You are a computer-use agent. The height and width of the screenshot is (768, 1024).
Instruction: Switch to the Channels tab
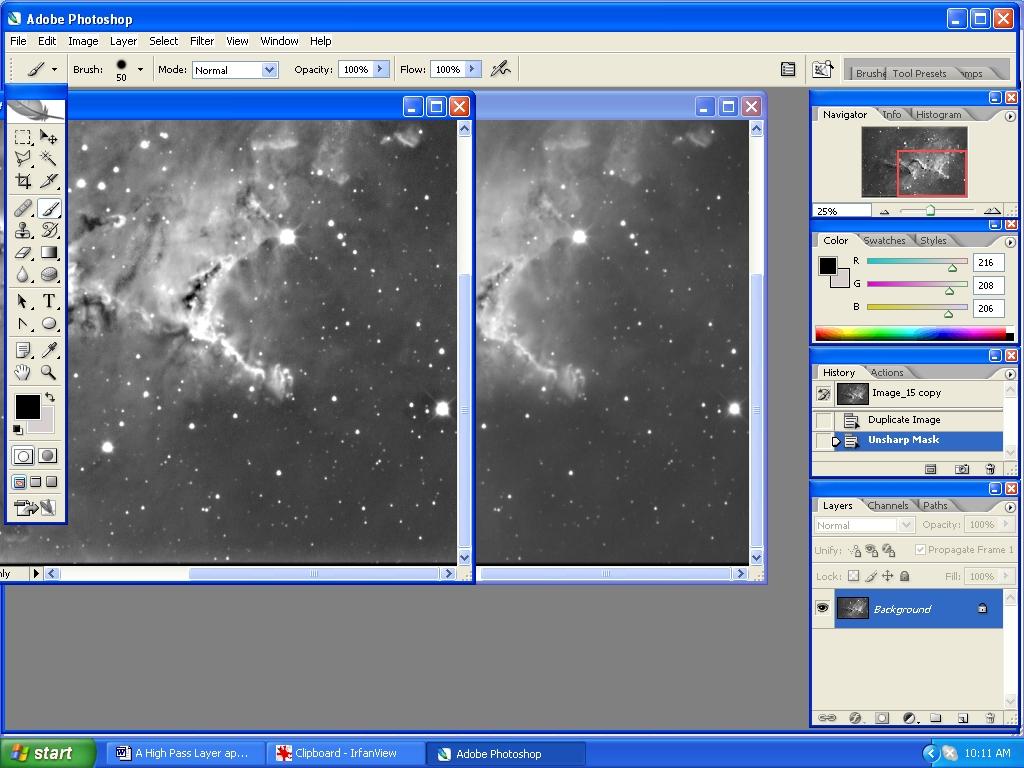click(888, 505)
